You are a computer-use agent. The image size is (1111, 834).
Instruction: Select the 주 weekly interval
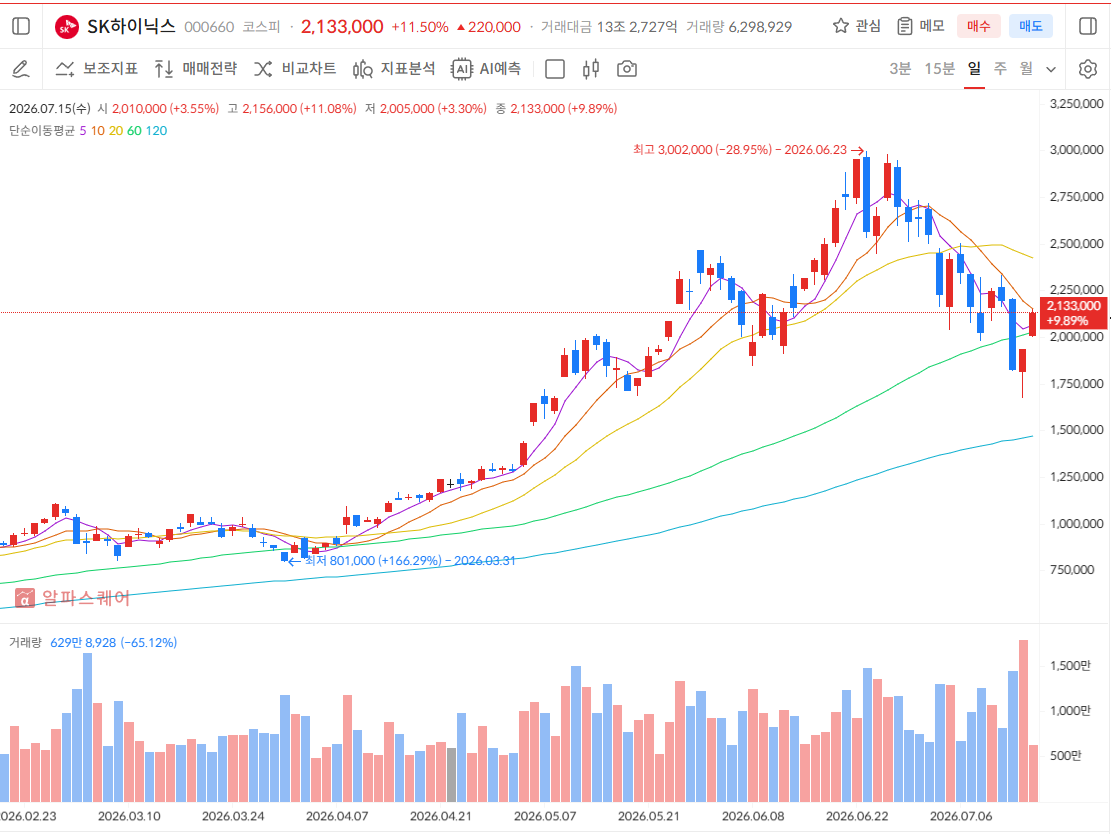tap(1000, 69)
